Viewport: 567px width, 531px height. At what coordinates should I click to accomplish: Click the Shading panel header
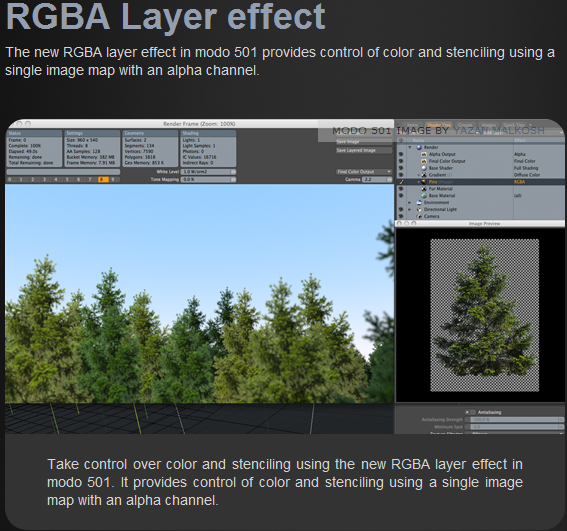coord(208,133)
